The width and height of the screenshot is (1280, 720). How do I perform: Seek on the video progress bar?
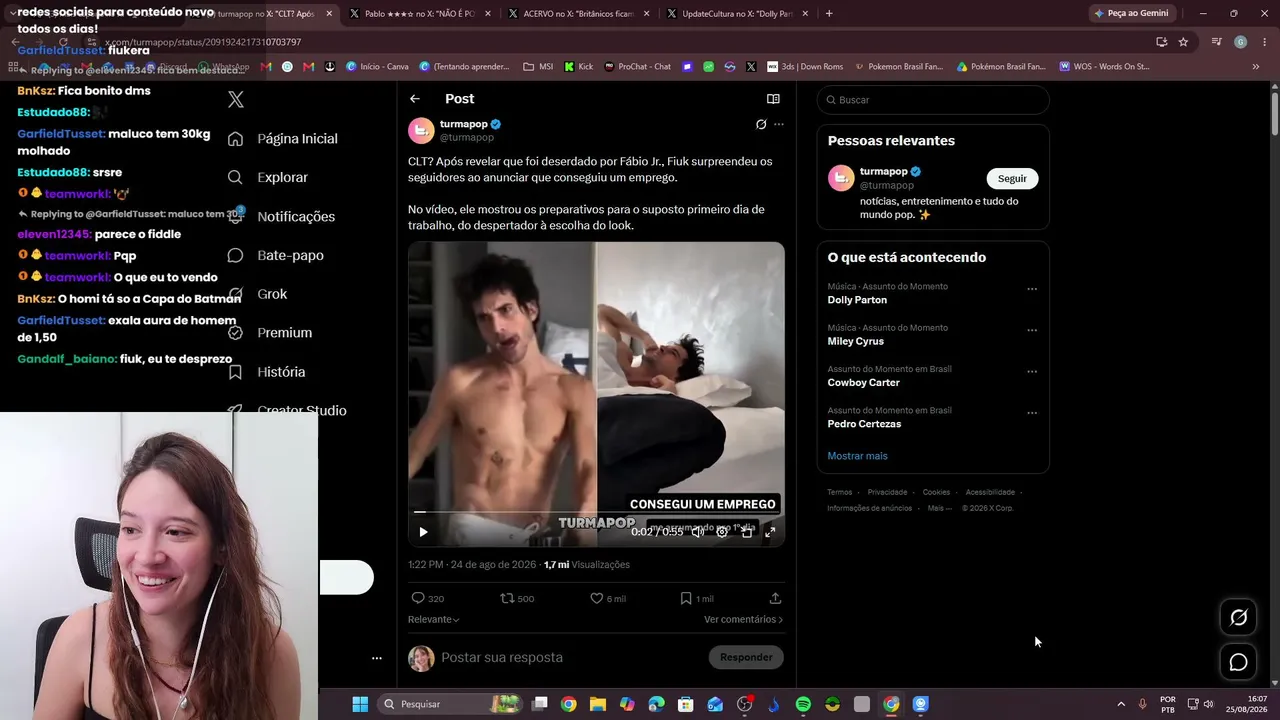pyautogui.click(x=596, y=513)
